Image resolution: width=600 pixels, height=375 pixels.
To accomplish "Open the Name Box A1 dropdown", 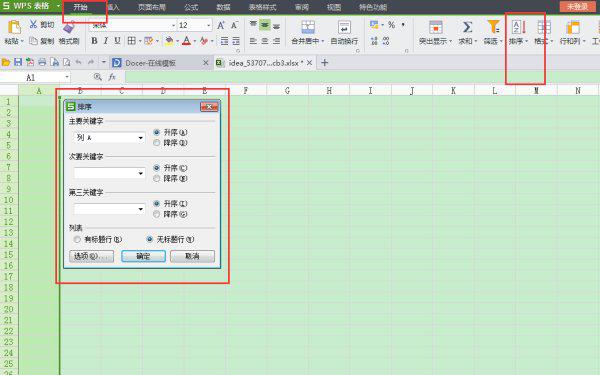I will (67, 77).
